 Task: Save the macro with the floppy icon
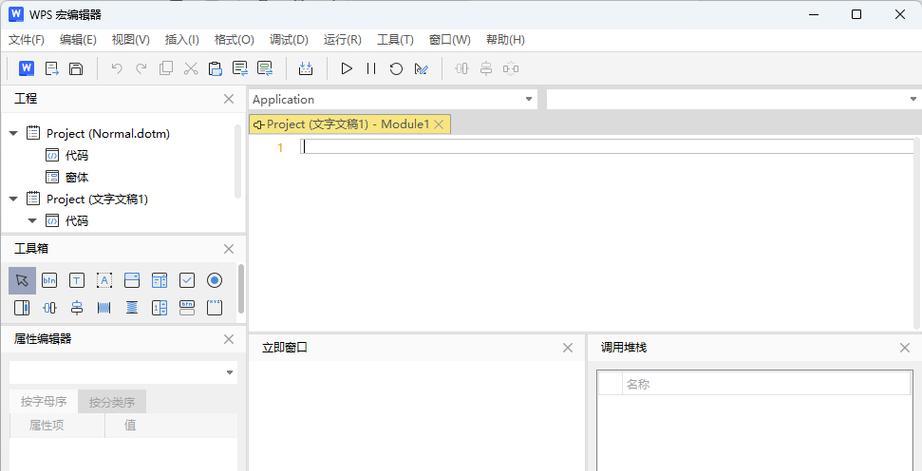(x=76, y=69)
